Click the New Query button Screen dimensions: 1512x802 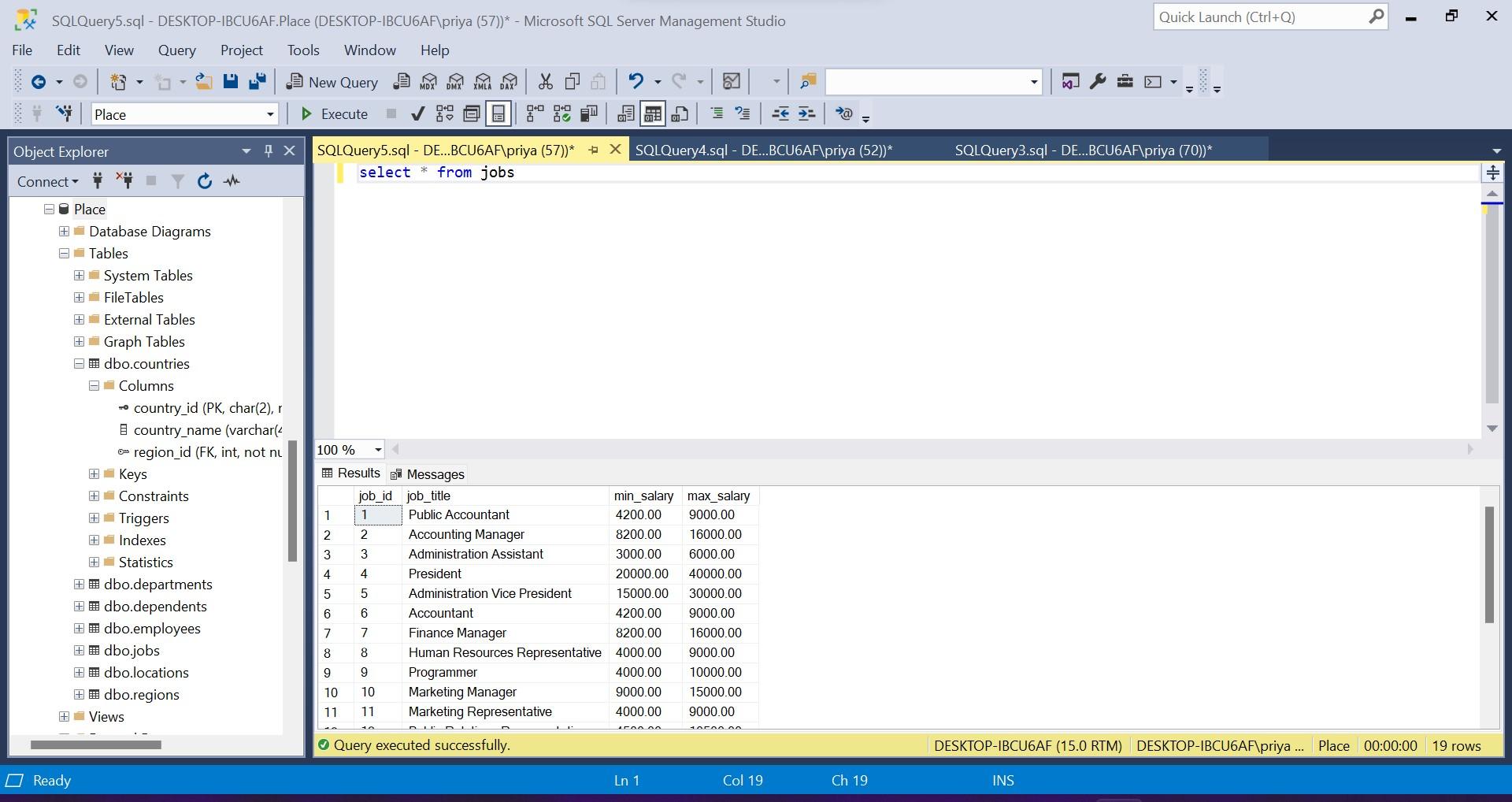[332, 82]
